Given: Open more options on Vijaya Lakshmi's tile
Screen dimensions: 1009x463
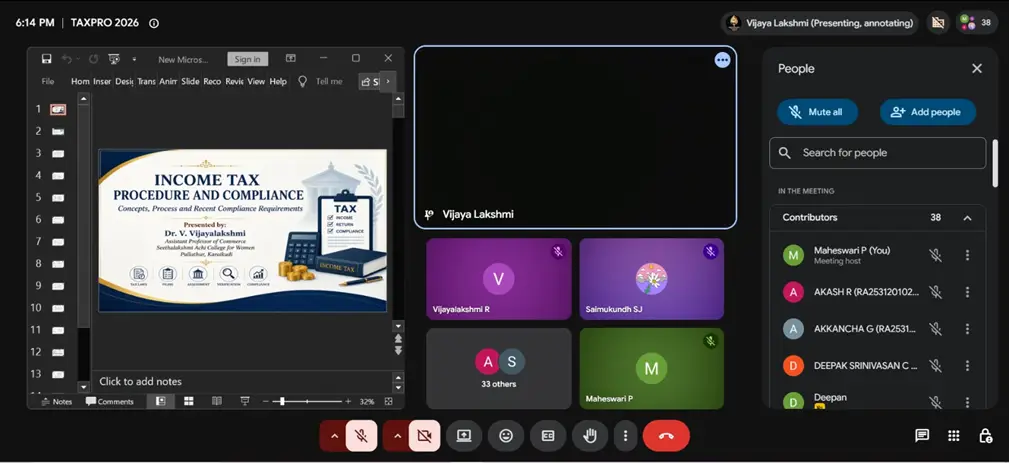Looking at the screenshot, I should 722,60.
